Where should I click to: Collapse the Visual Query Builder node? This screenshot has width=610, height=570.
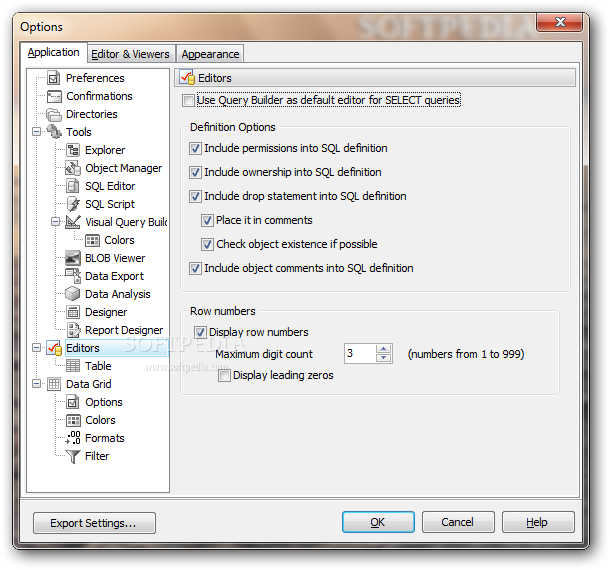pyautogui.click(x=56, y=222)
